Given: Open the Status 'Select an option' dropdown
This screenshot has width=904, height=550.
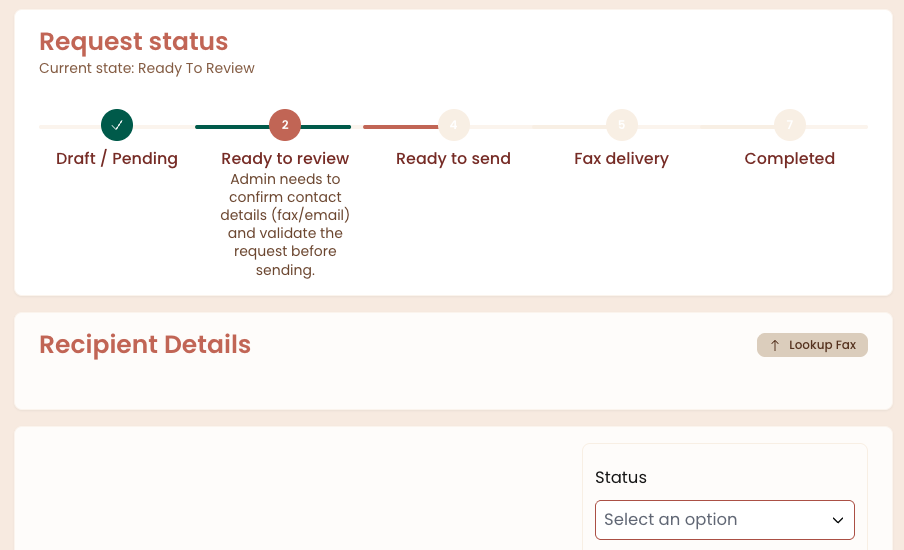Looking at the screenshot, I should click(x=712, y=520).
